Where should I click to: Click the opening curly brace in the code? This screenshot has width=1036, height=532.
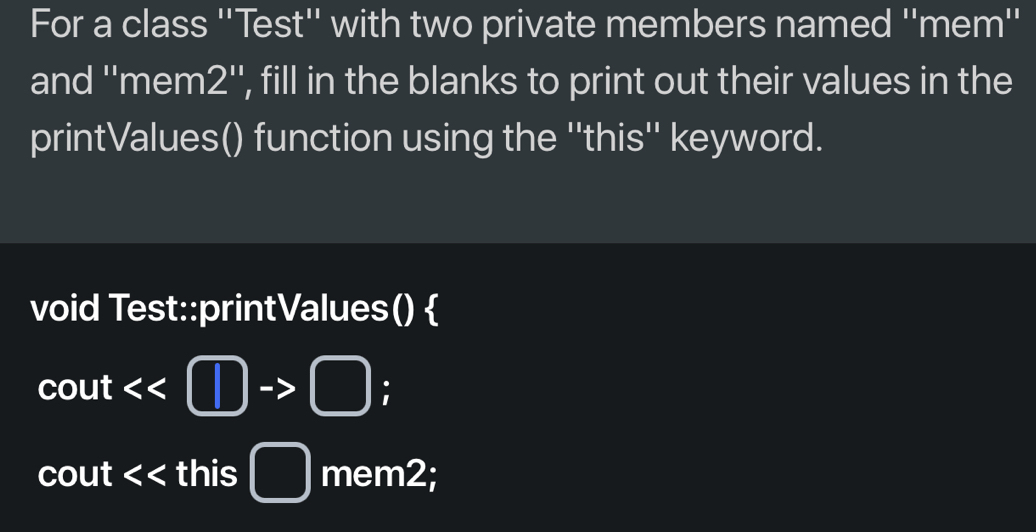tap(431, 309)
